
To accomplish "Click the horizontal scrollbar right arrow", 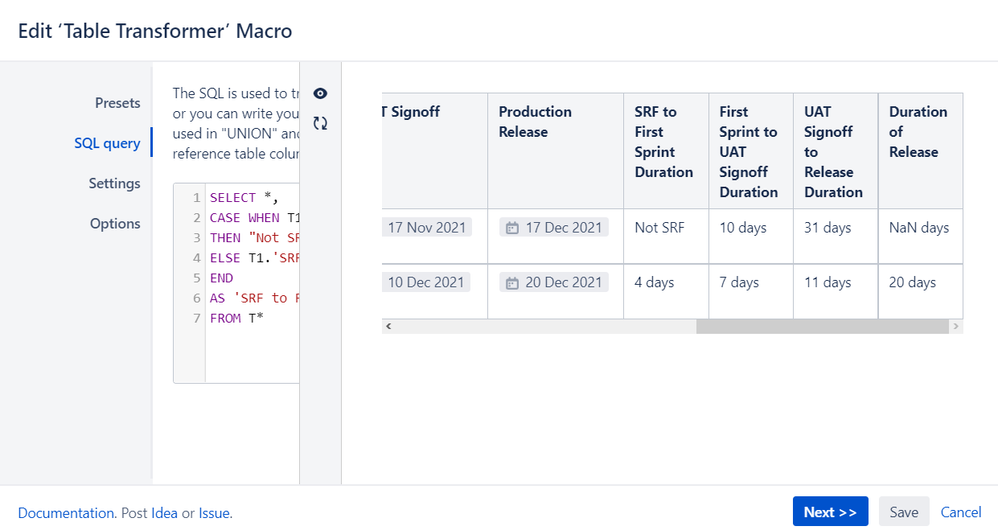I will click(956, 326).
